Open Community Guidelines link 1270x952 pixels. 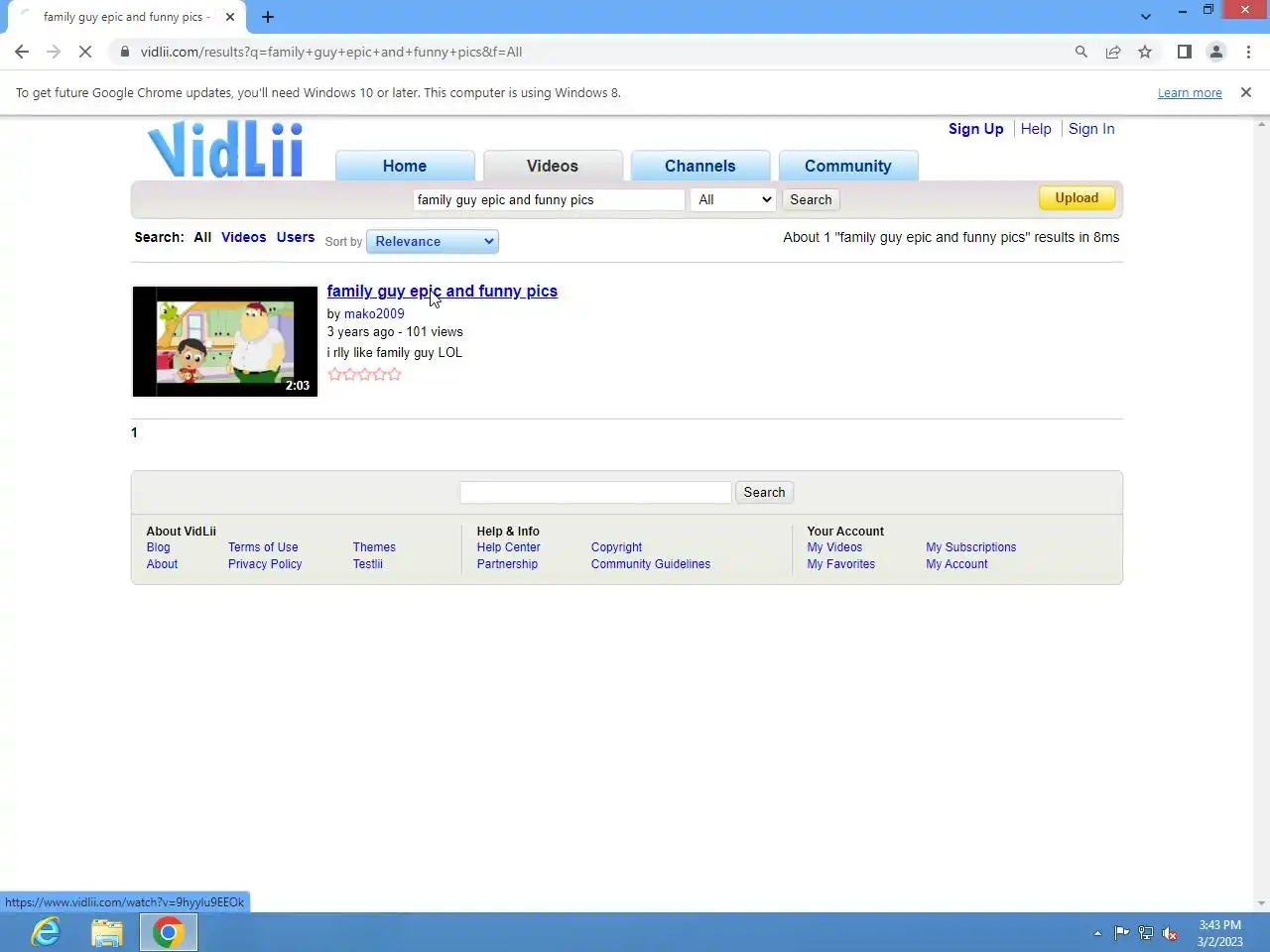coord(651,564)
